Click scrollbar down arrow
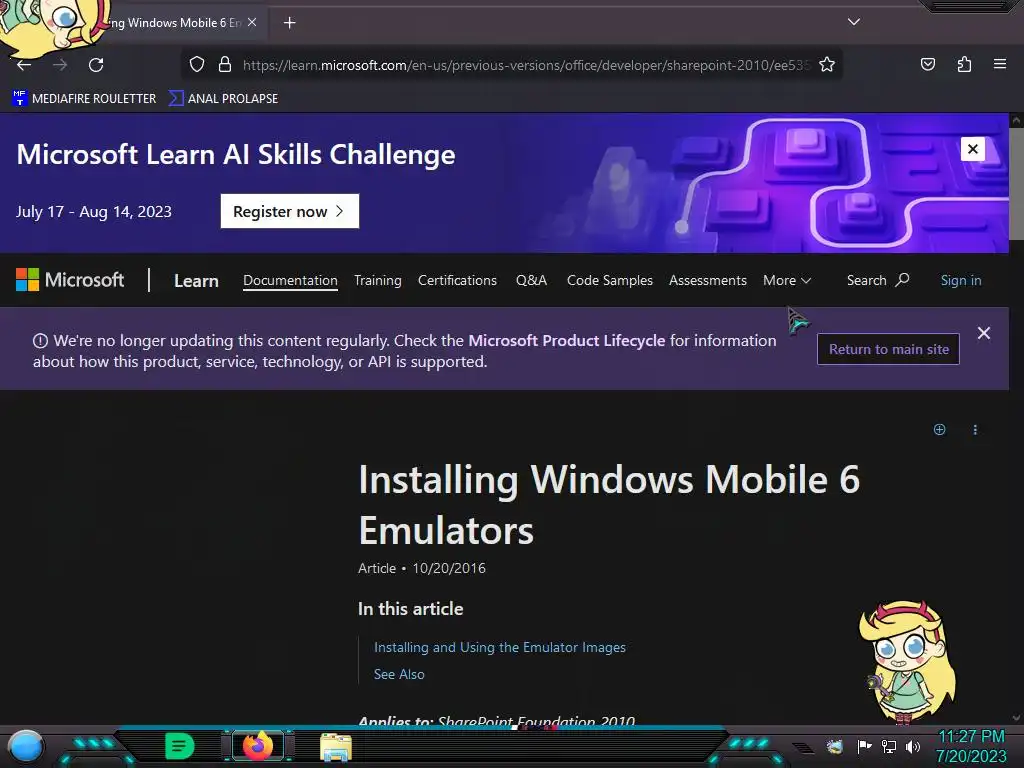The width and height of the screenshot is (1024, 768). (1016, 718)
